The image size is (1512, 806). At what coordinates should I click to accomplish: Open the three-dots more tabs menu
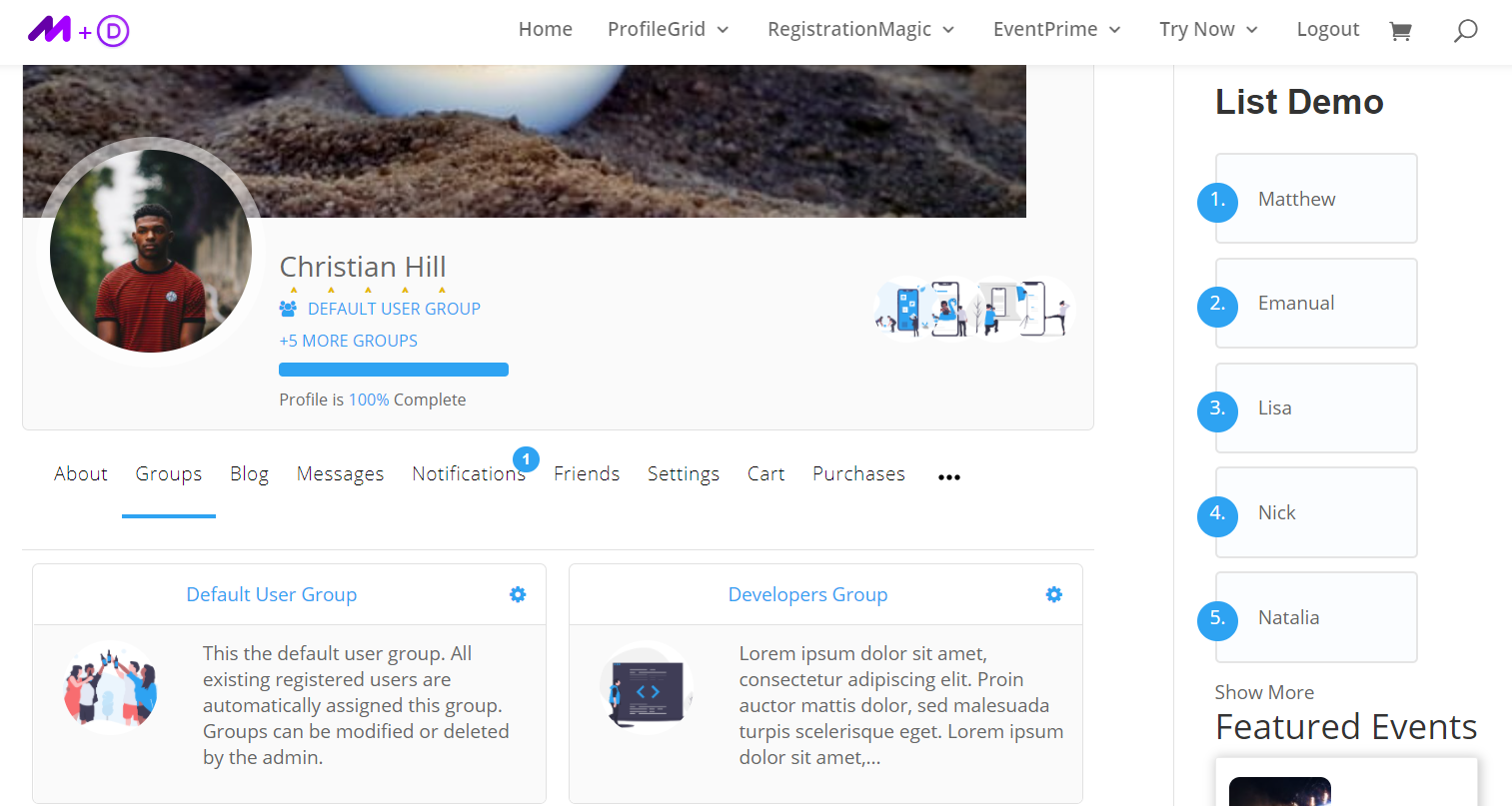coord(948,477)
